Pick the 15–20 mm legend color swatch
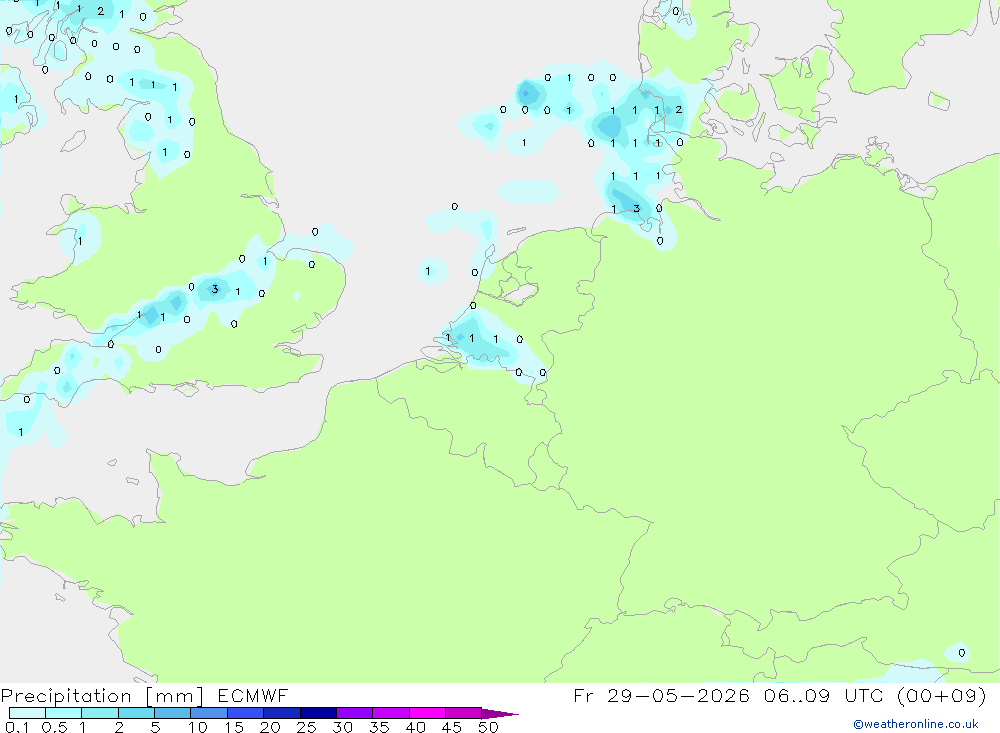This screenshot has height=733, width=1000. point(246,713)
